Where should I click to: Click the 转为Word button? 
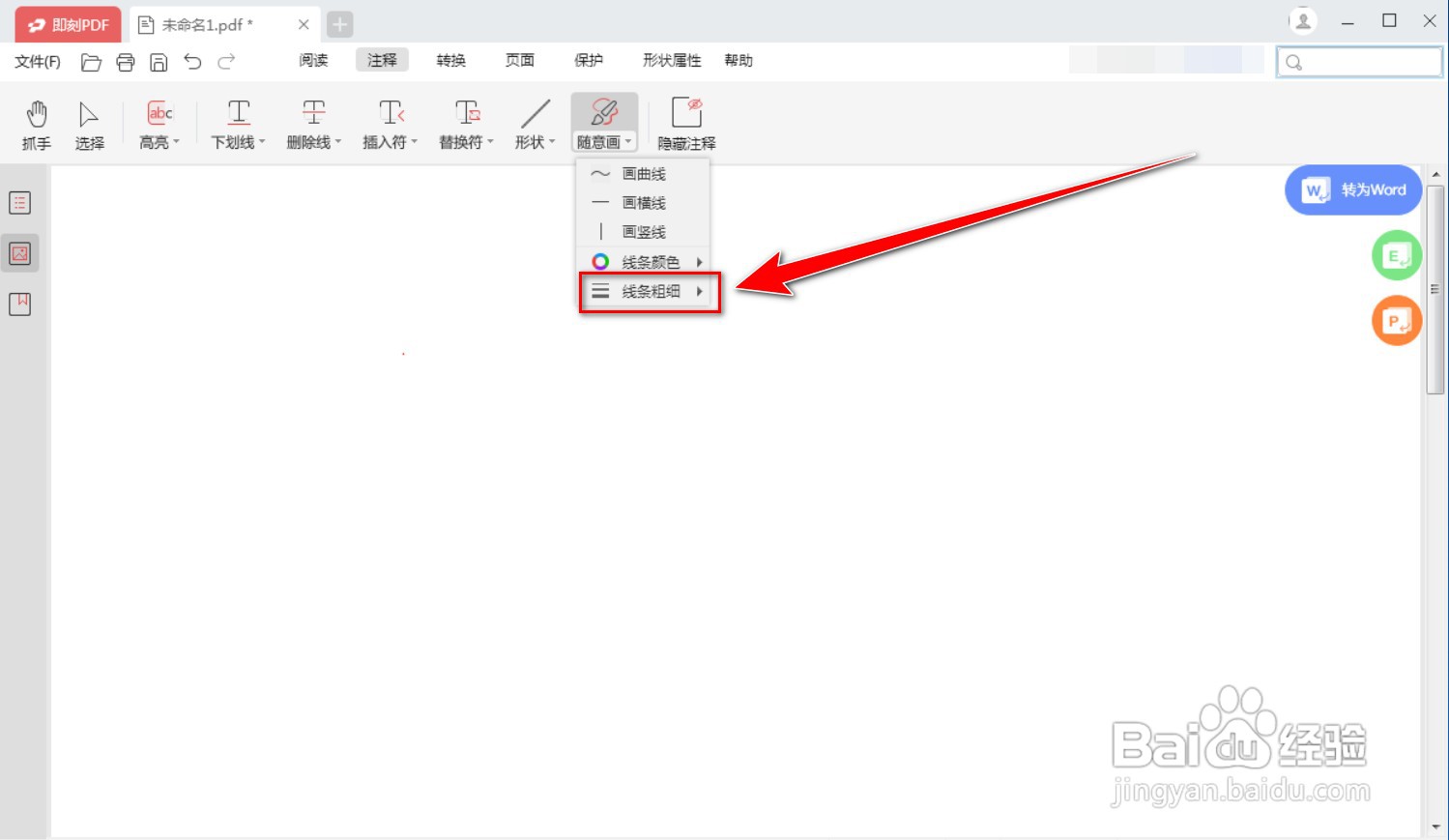1353,189
